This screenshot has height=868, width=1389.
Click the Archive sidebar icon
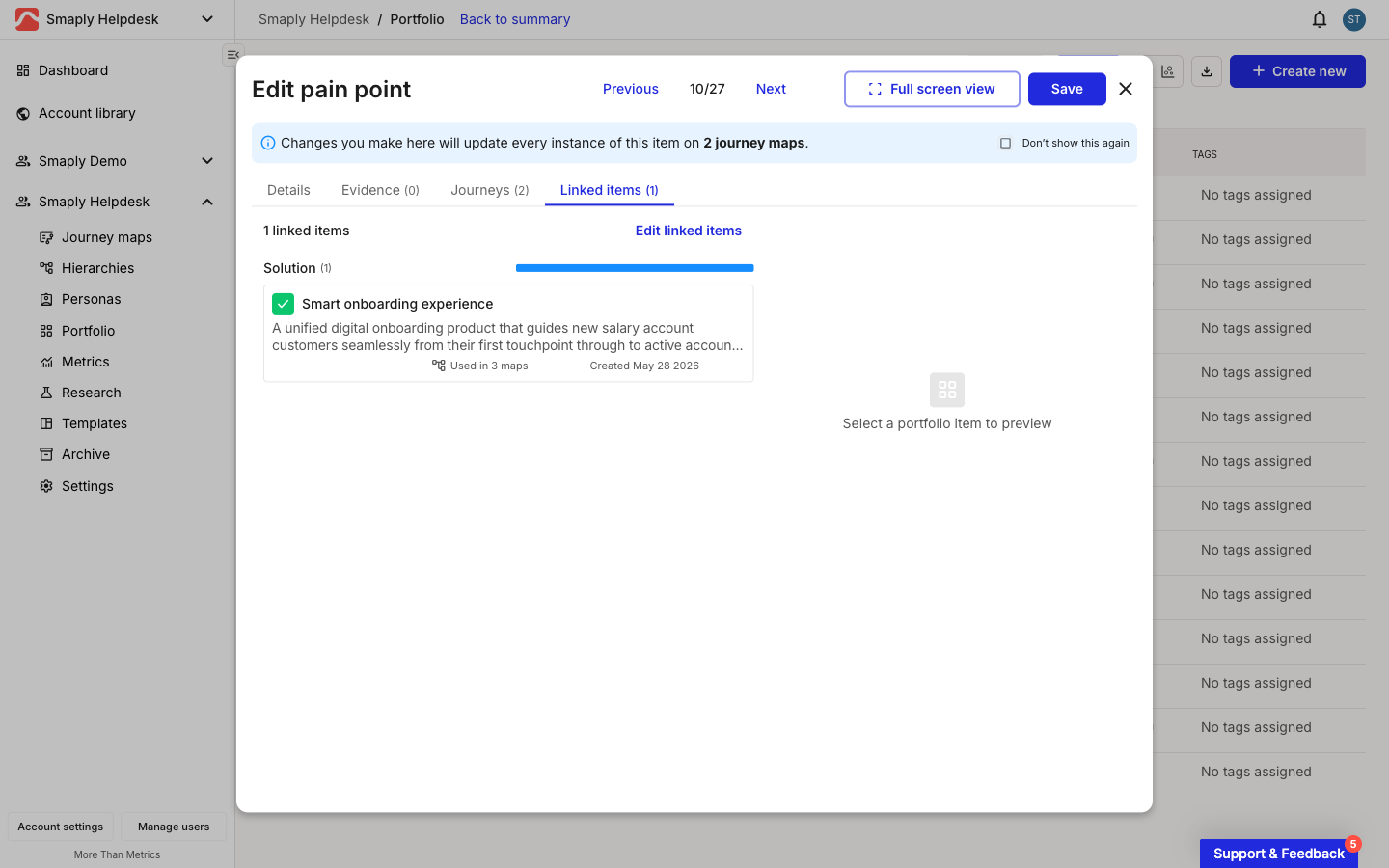pyautogui.click(x=46, y=454)
